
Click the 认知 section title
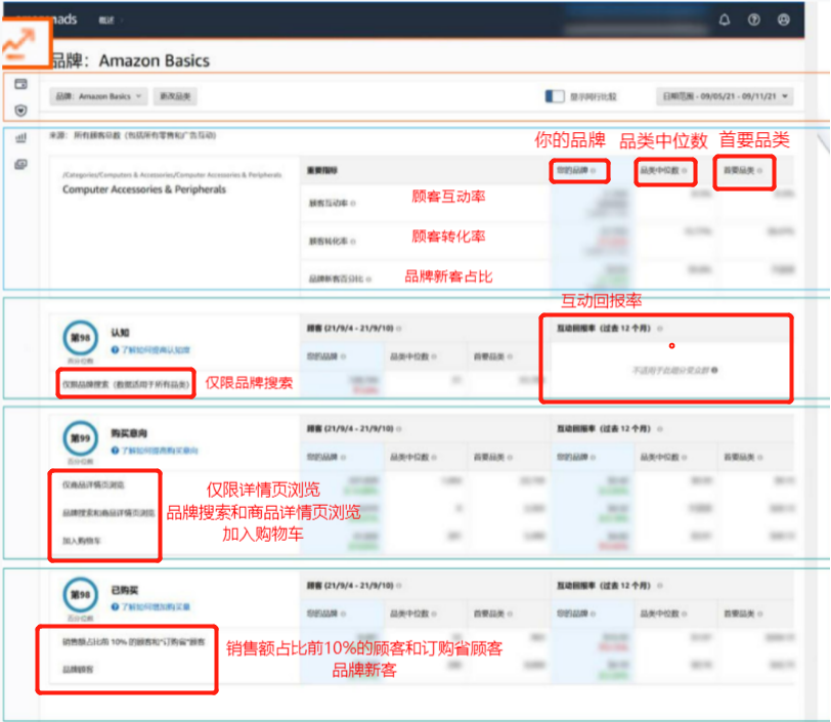pos(120,332)
